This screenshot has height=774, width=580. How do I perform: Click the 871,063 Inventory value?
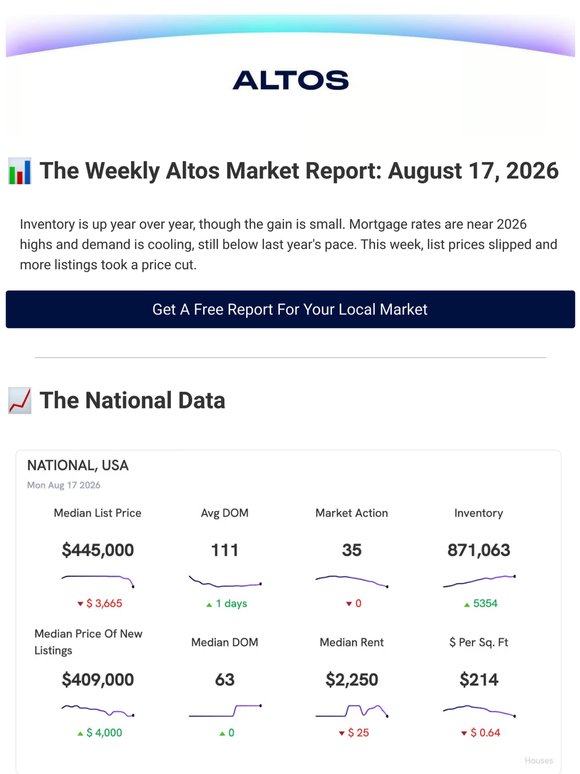point(479,550)
